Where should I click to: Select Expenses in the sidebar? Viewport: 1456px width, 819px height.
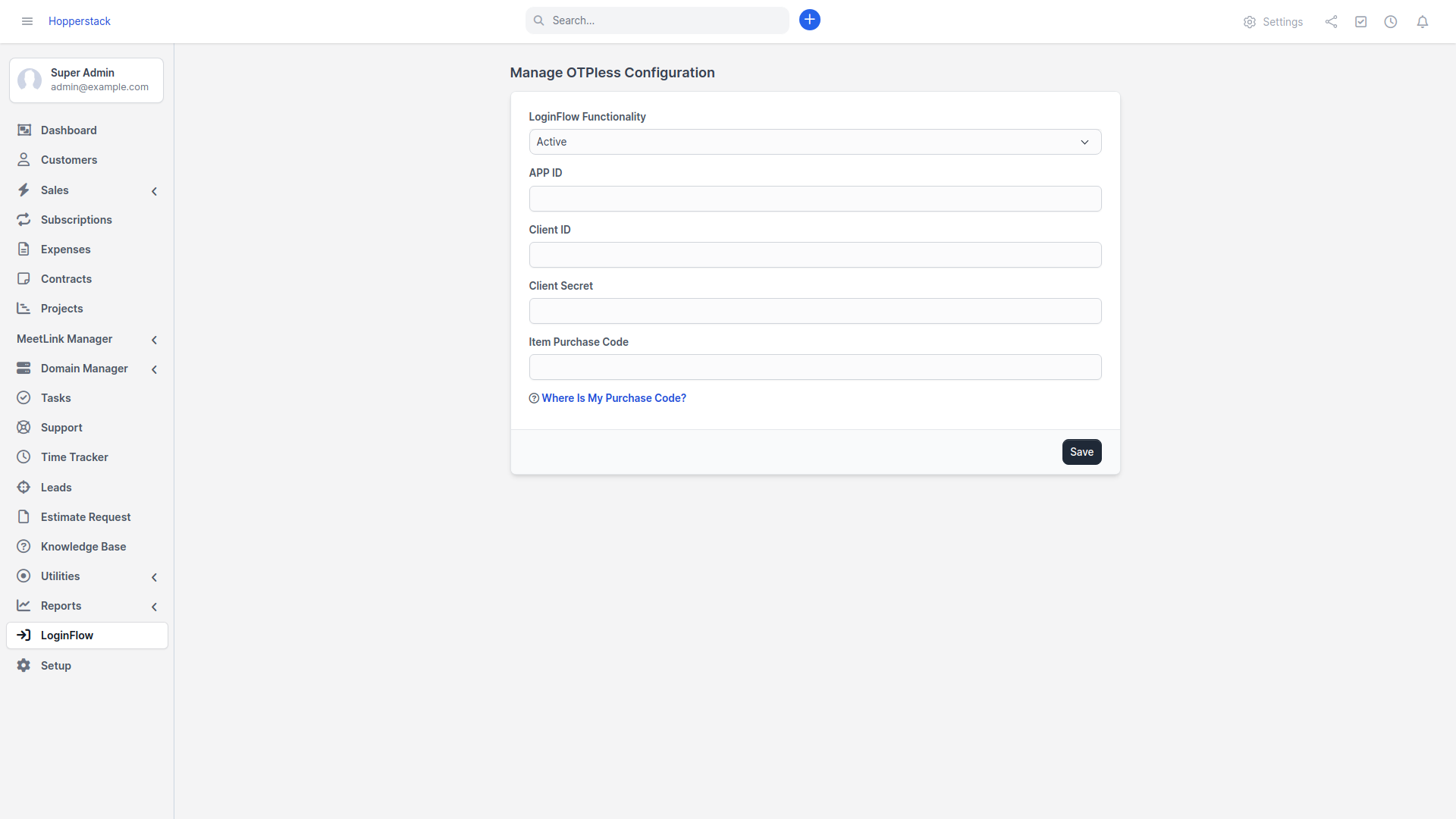(87, 249)
